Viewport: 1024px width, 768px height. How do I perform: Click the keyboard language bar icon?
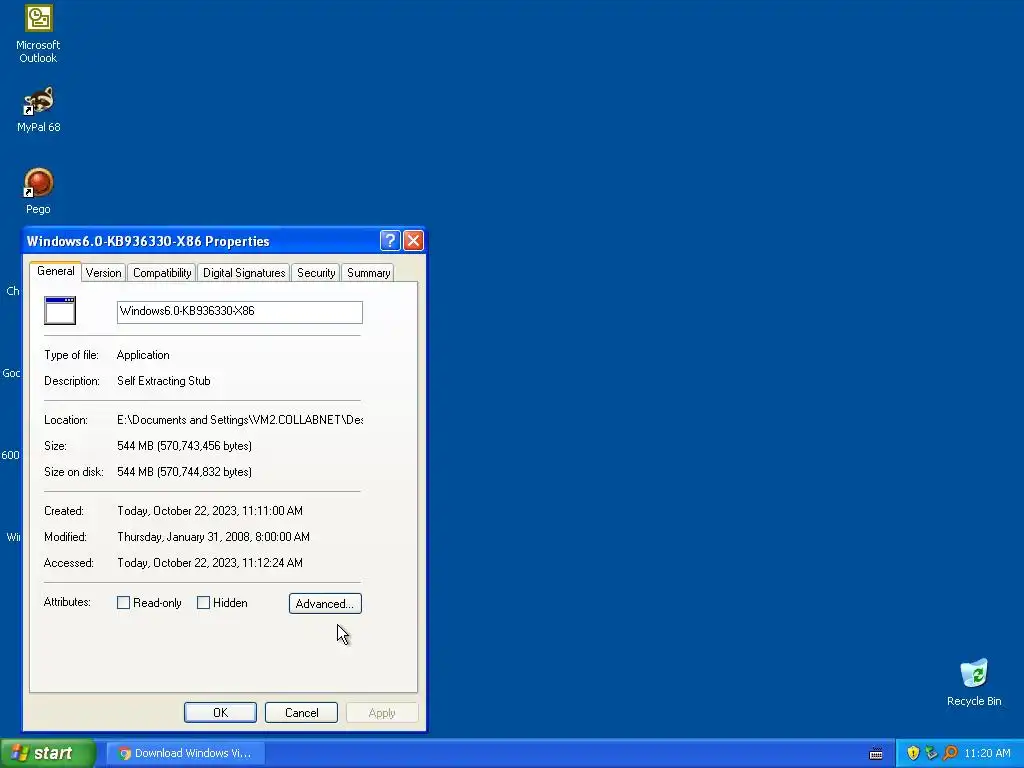click(x=876, y=754)
